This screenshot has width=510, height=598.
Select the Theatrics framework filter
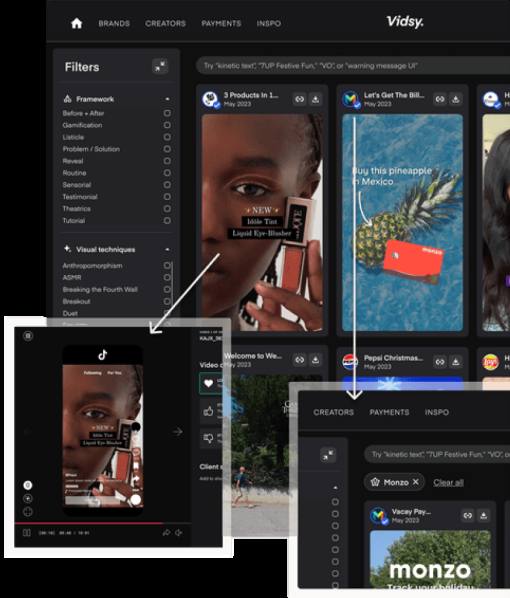[x=167, y=209]
